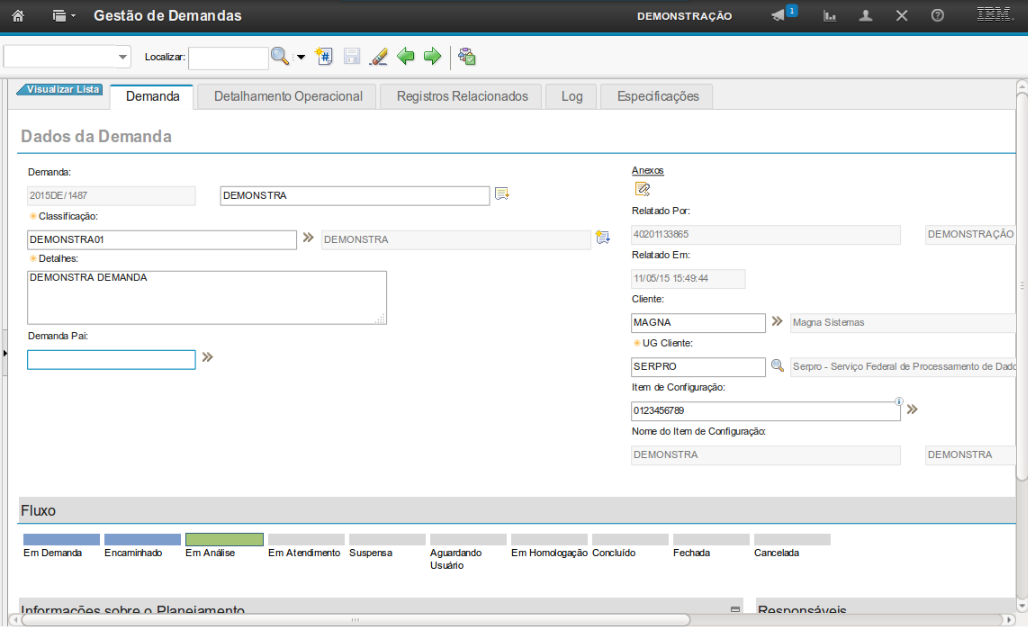This screenshot has width=1028, height=627.
Task: Click the Home icon in header
Action: tap(17, 16)
